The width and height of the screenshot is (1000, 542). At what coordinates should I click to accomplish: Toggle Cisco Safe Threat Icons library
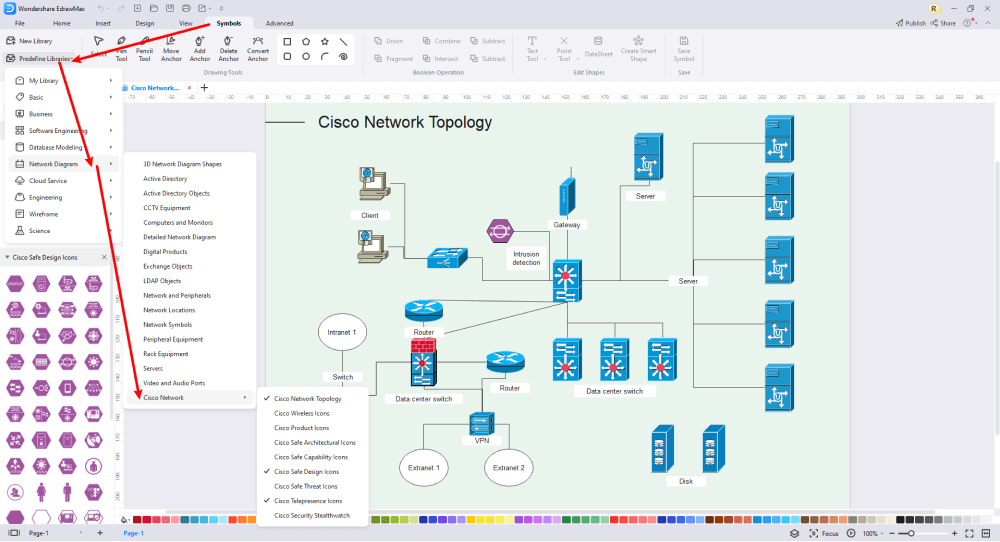312,487
